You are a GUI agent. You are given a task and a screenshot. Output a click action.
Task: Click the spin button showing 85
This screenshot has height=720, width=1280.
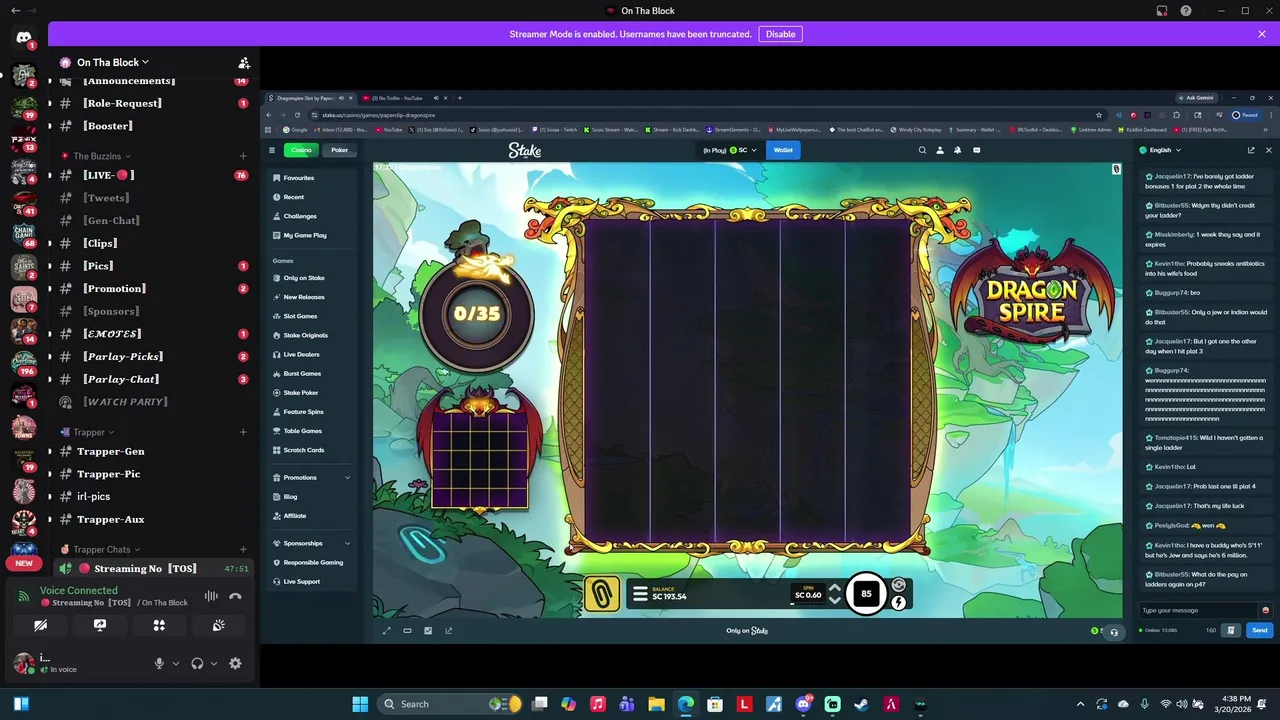tap(866, 594)
